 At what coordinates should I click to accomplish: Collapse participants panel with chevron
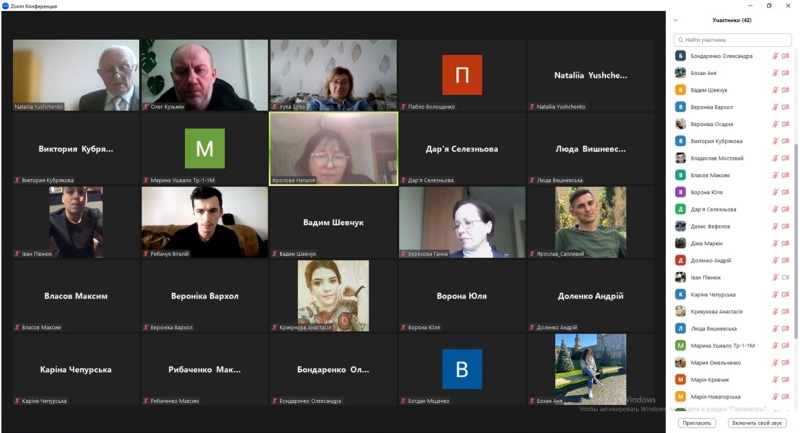(x=676, y=20)
